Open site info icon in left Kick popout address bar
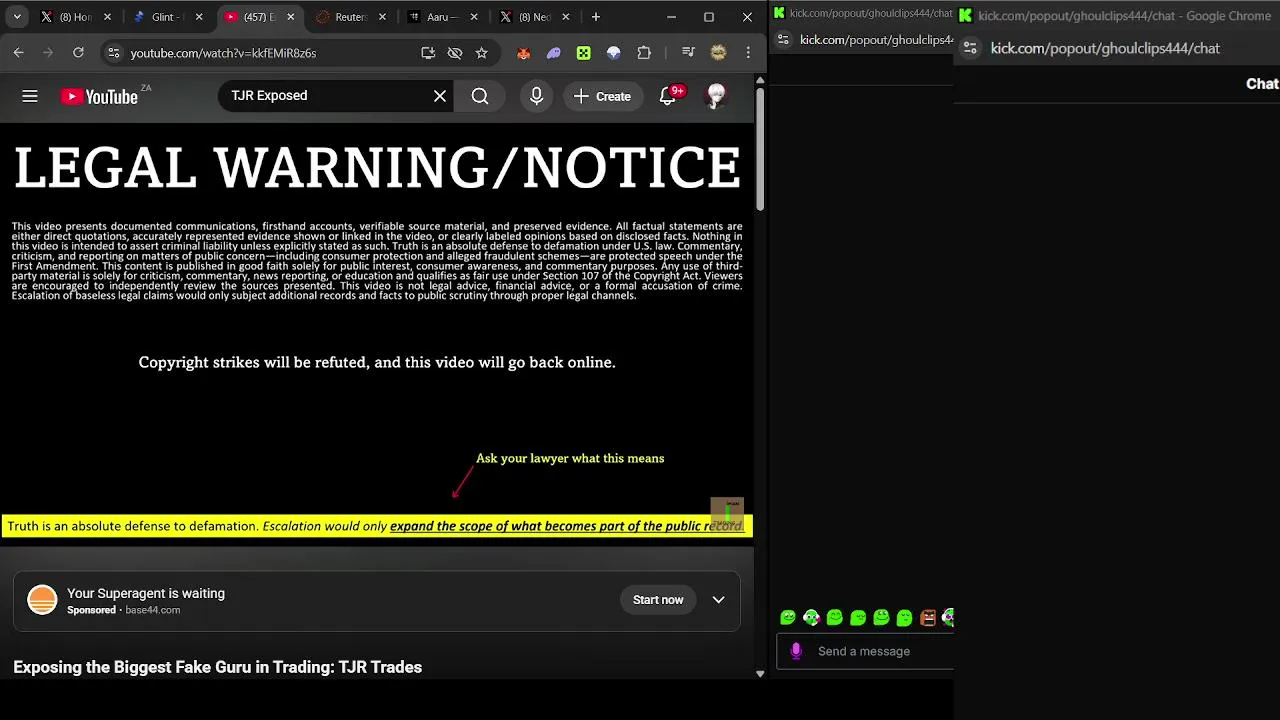This screenshot has width=1280, height=720. click(783, 40)
